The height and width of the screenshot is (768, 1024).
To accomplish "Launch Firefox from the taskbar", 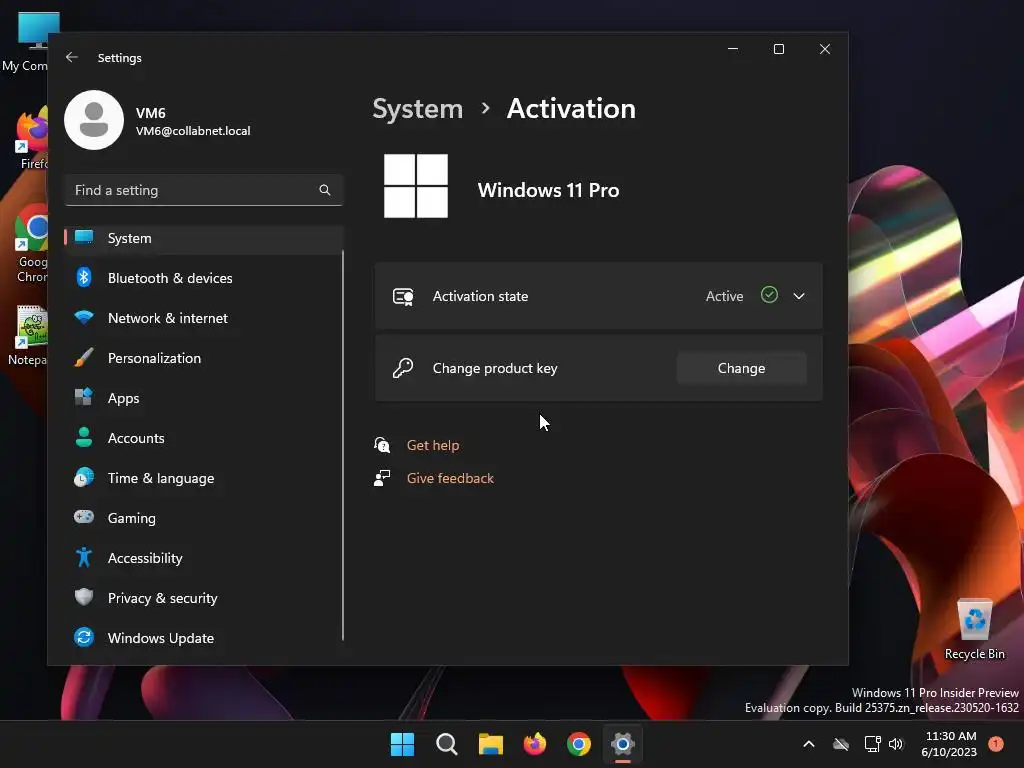I will pos(535,744).
